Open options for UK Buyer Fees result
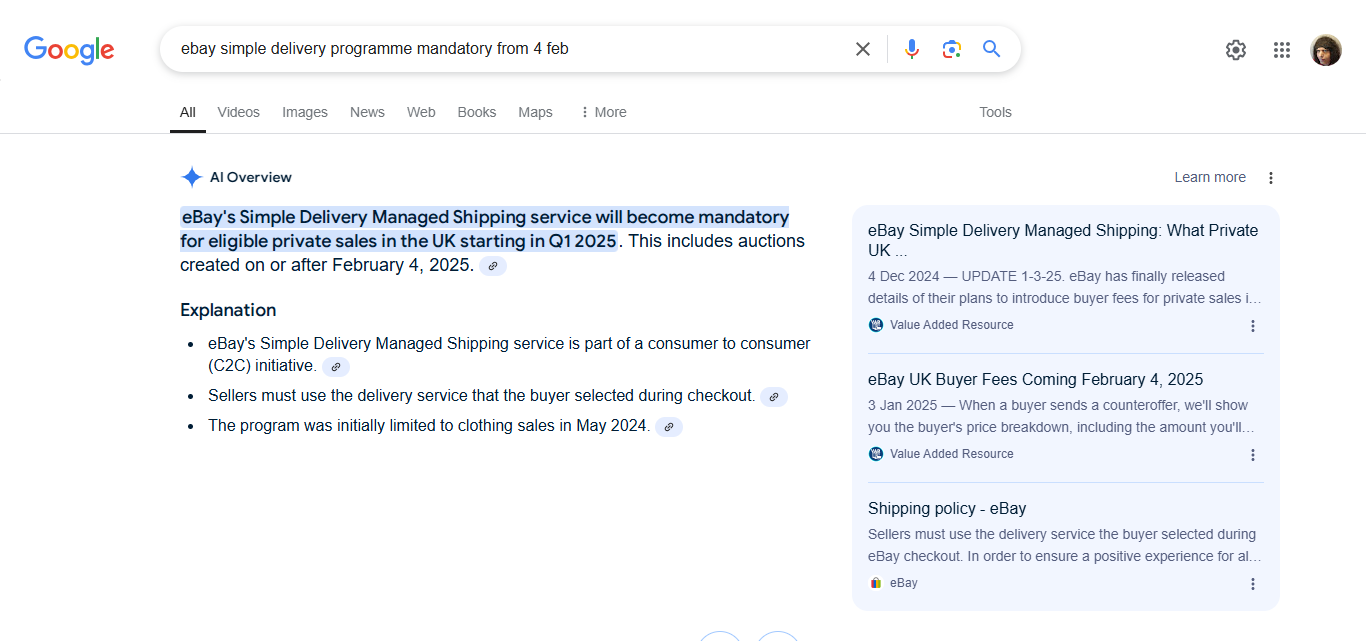Image resolution: width=1366 pixels, height=641 pixels. click(1253, 455)
